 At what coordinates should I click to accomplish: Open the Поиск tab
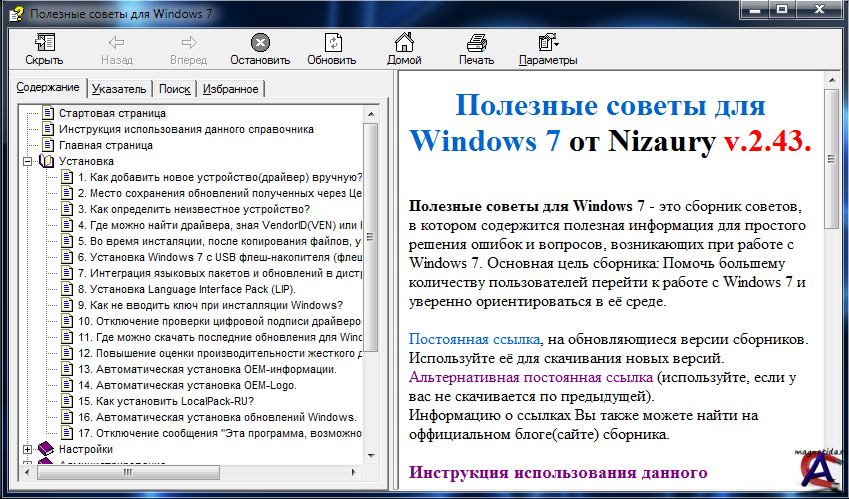[x=174, y=89]
